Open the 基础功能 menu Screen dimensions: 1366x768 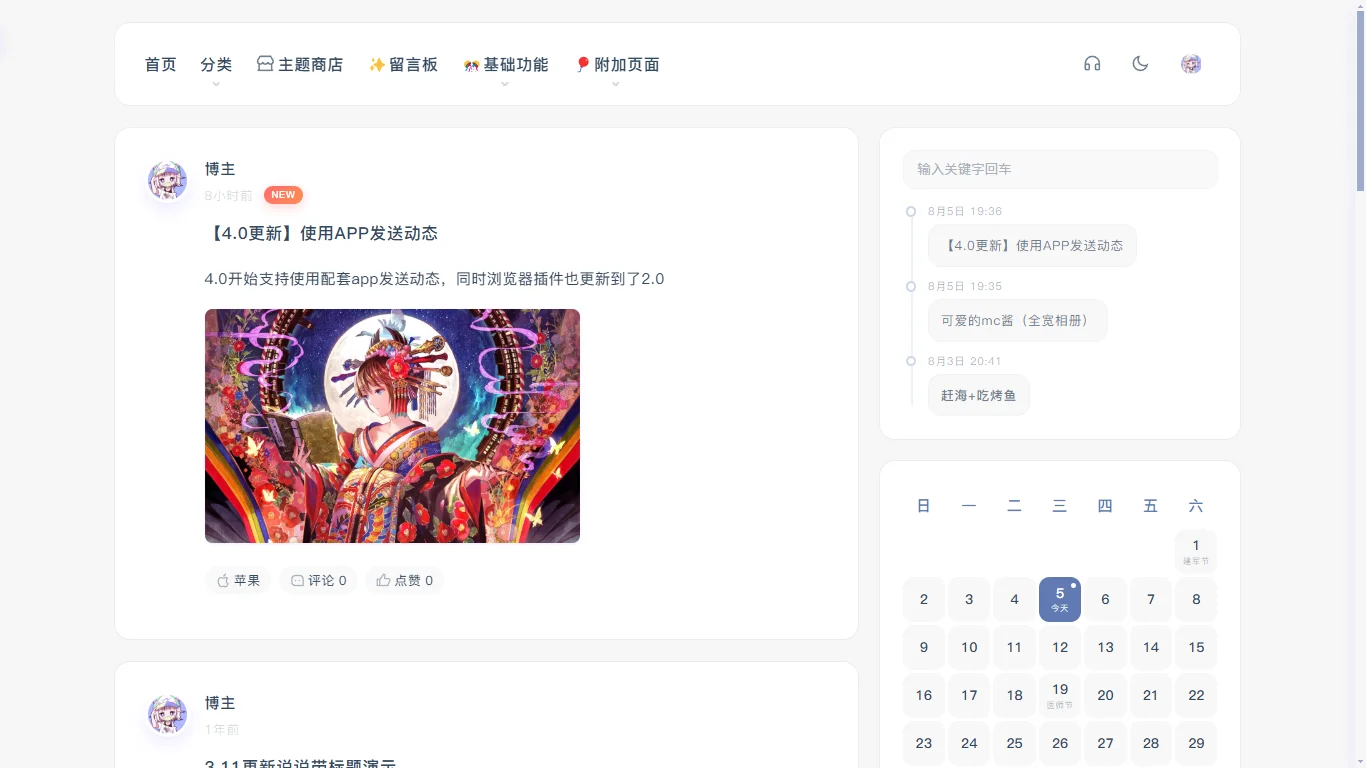[506, 65]
